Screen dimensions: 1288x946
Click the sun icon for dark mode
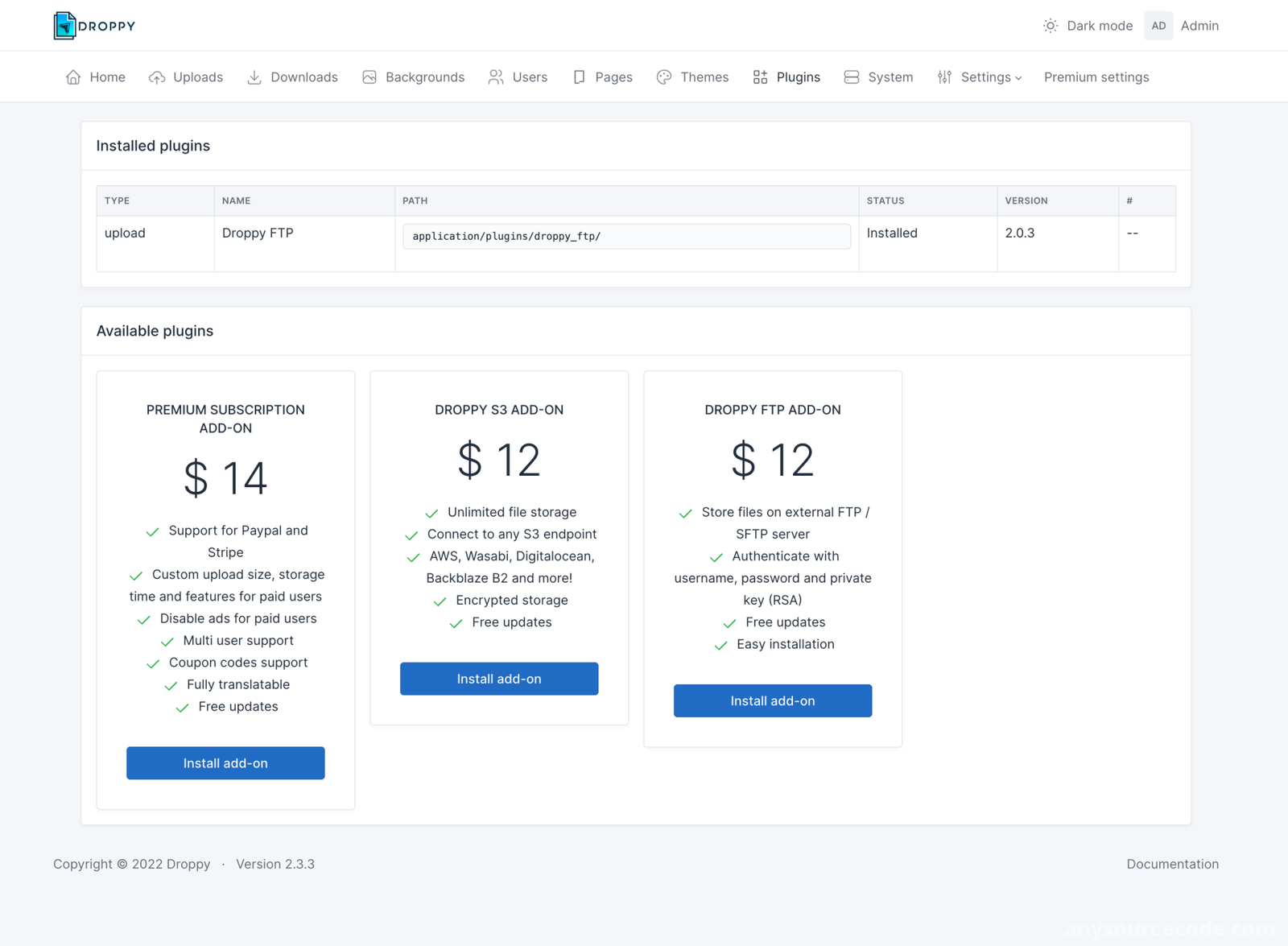[x=1051, y=26]
